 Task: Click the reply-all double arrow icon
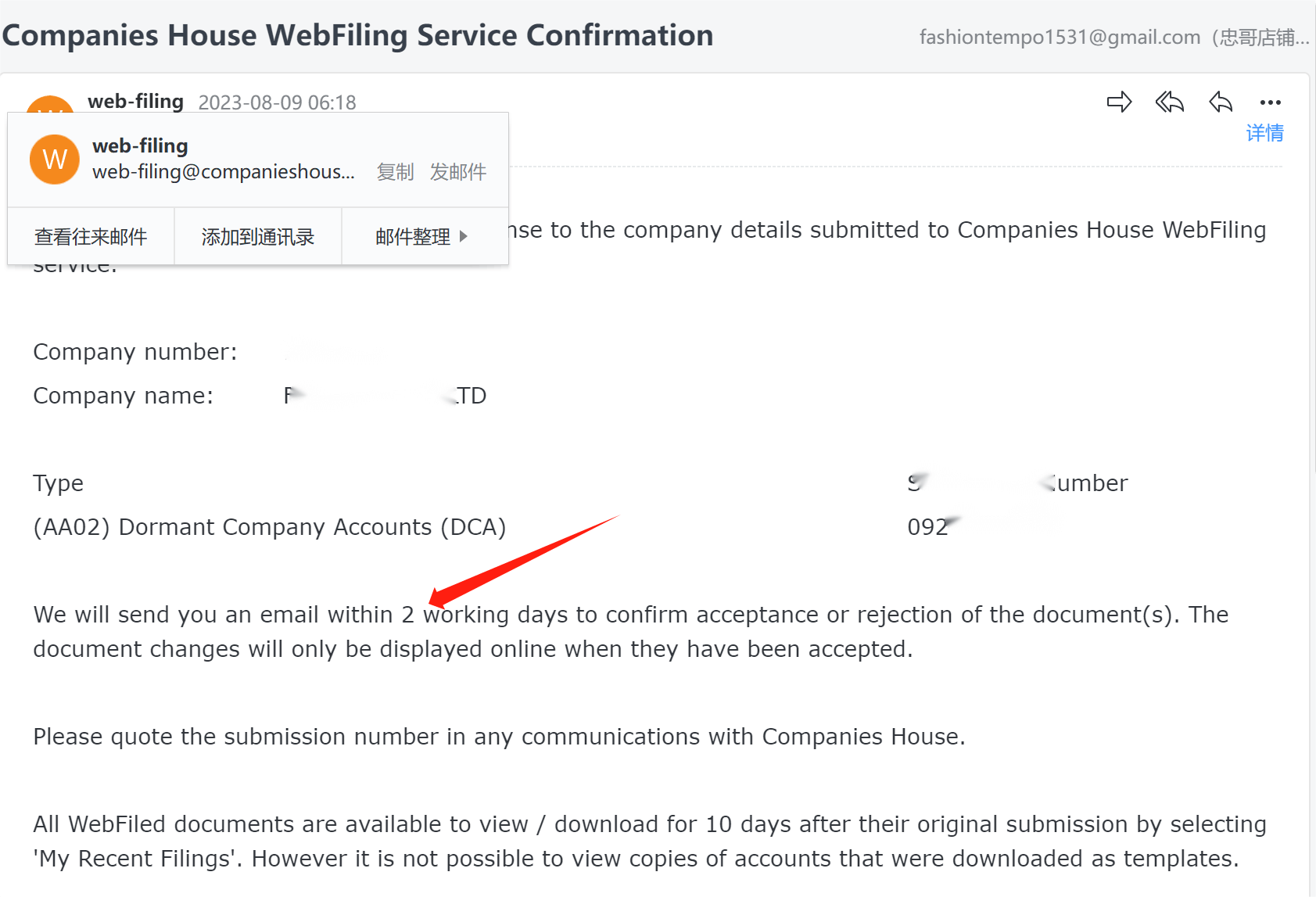click(x=1170, y=102)
